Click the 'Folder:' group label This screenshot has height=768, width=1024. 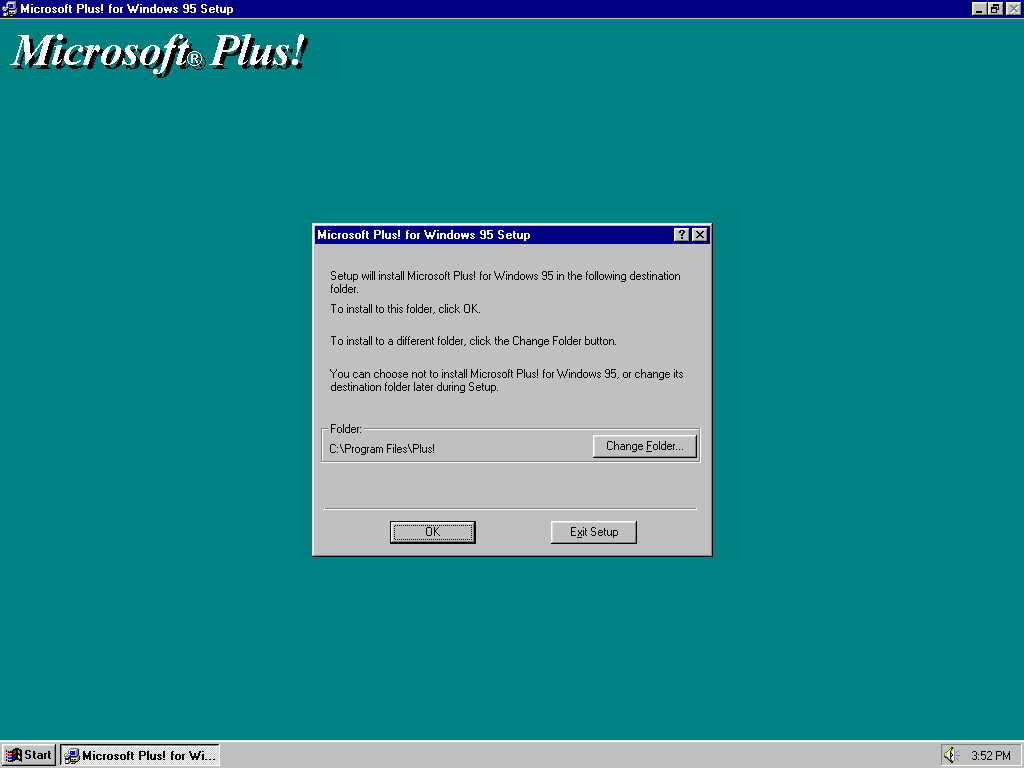pyautogui.click(x=345, y=429)
